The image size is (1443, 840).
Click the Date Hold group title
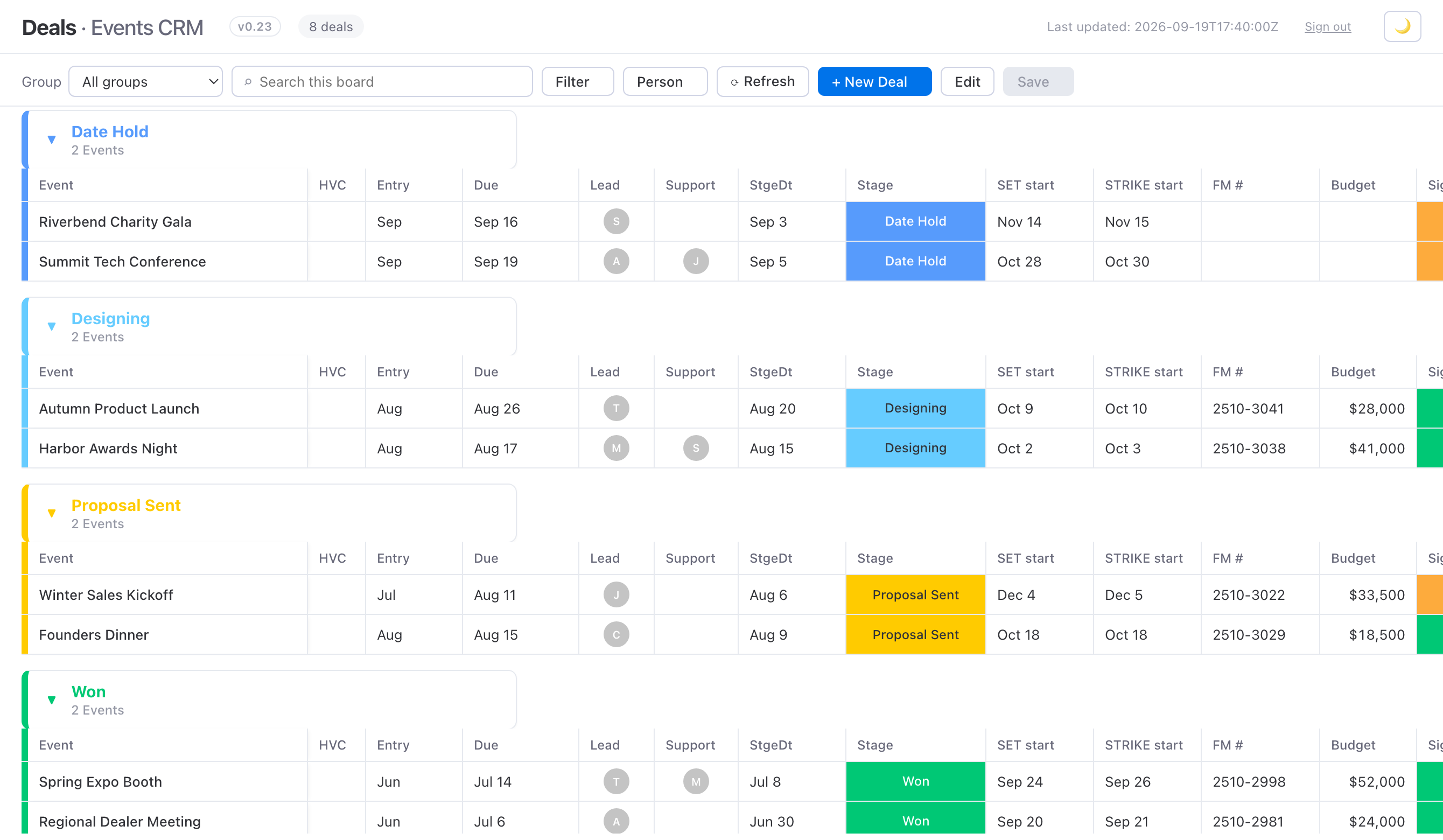[110, 132]
